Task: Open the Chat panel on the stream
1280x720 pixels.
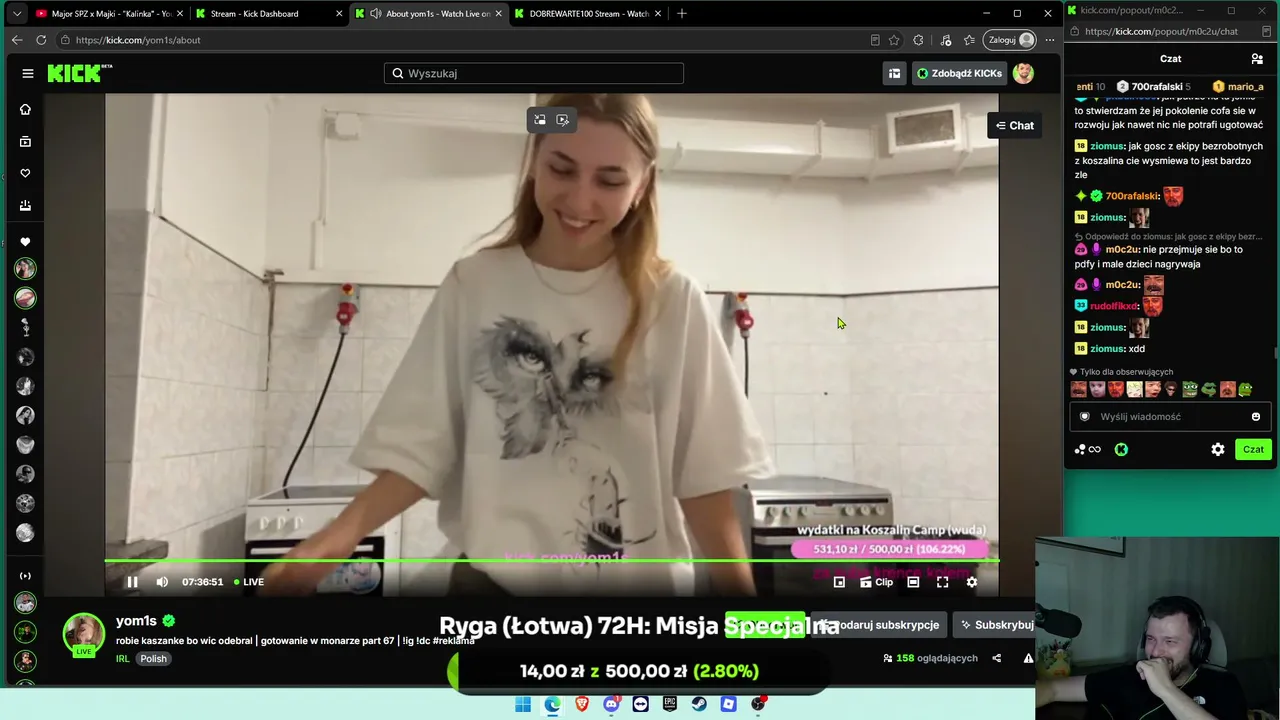Action: coord(1015,125)
